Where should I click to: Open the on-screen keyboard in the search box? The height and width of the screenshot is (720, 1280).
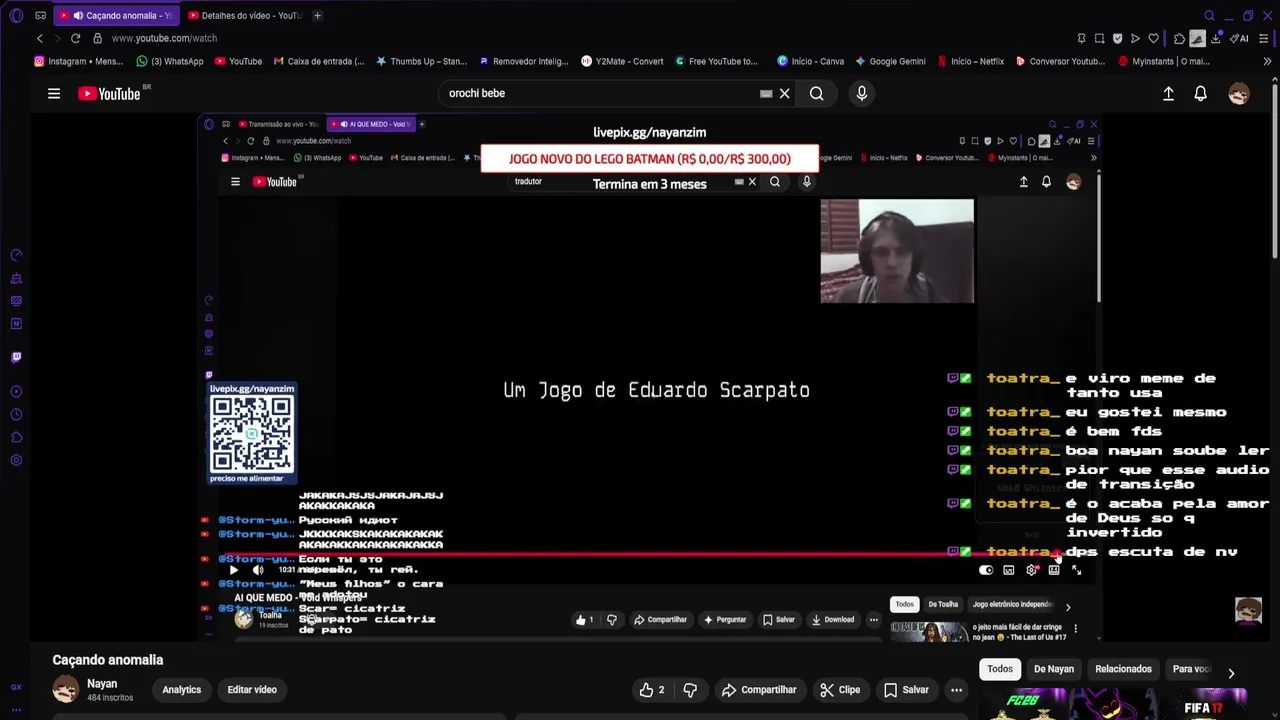(766, 93)
